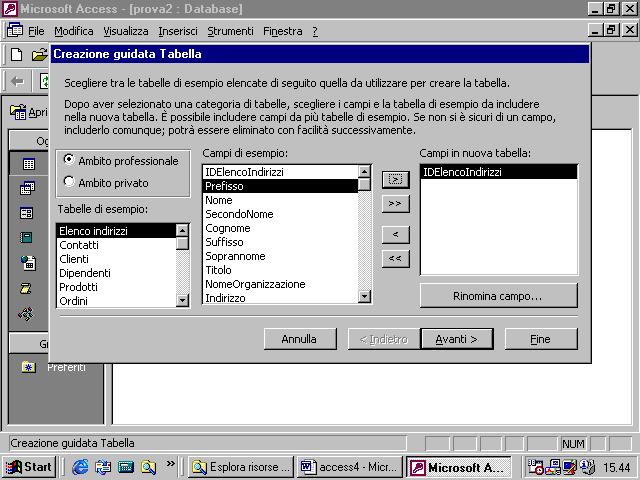Open the ? help menu
This screenshot has height=480, width=640.
[x=315, y=31]
